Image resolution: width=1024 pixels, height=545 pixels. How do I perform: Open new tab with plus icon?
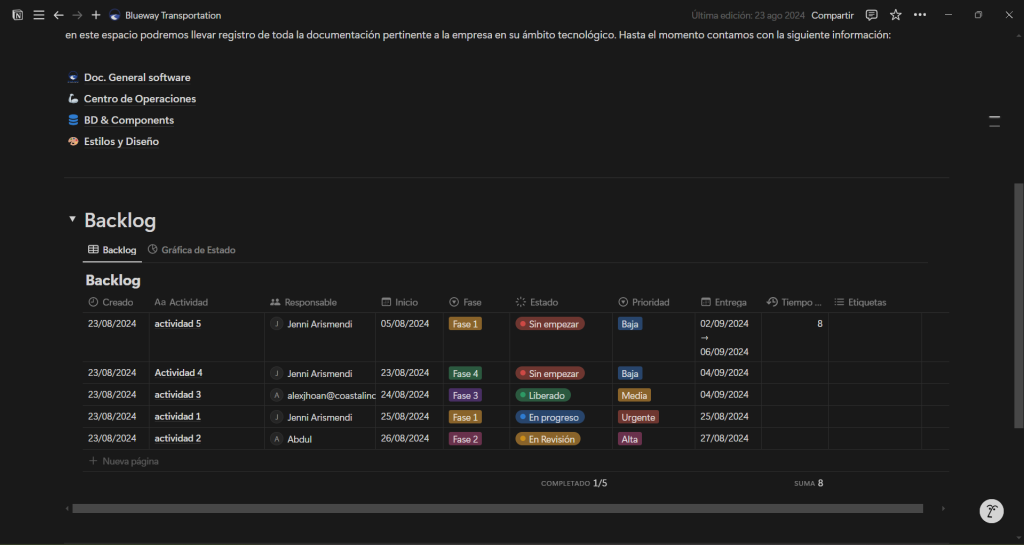point(96,15)
